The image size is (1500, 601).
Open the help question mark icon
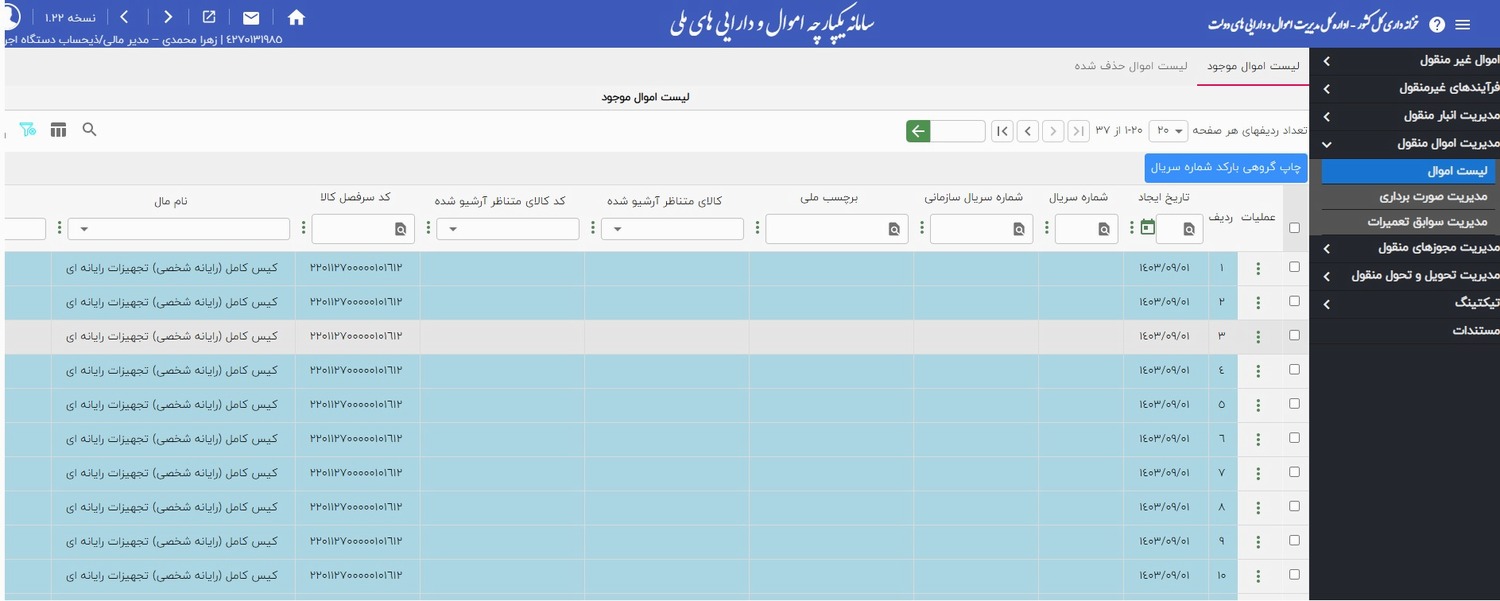[x=1437, y=25]
